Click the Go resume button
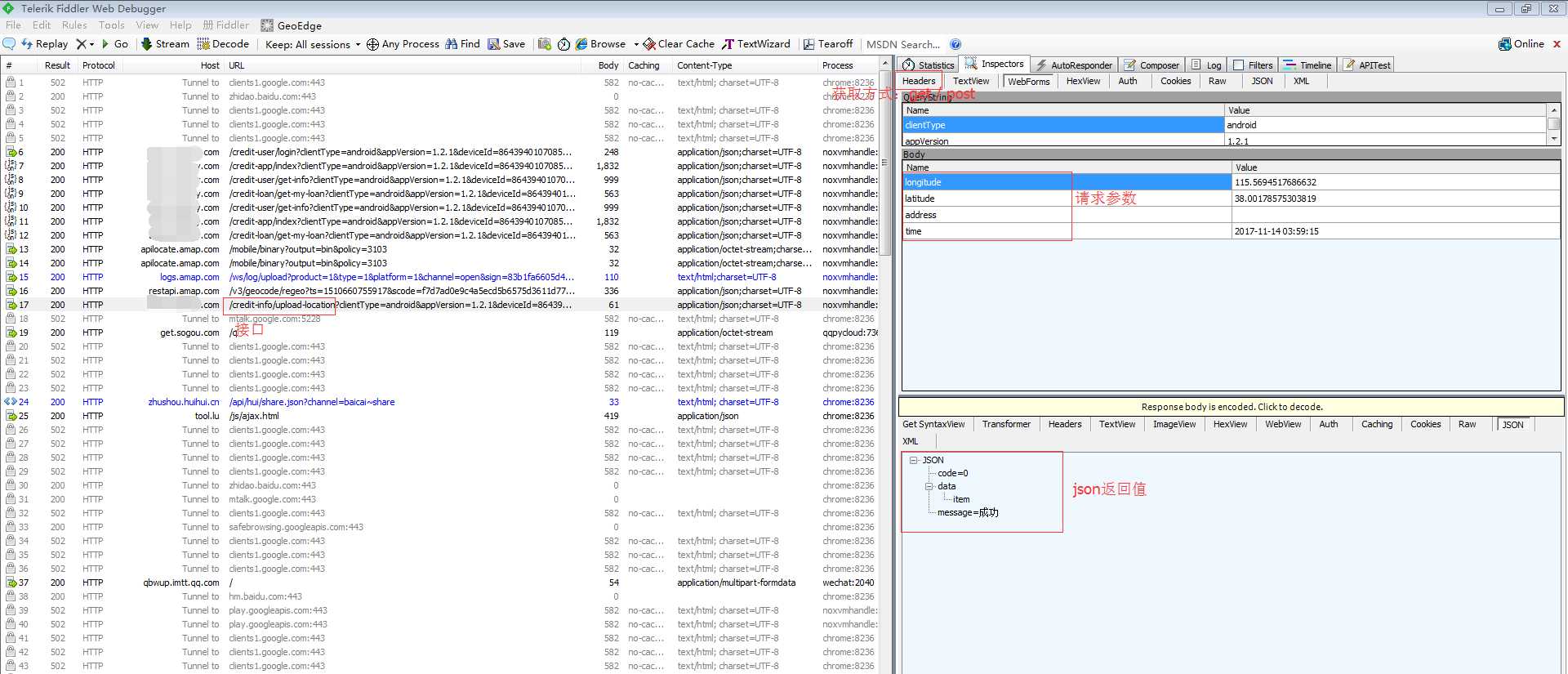 (x=115, y=44)
